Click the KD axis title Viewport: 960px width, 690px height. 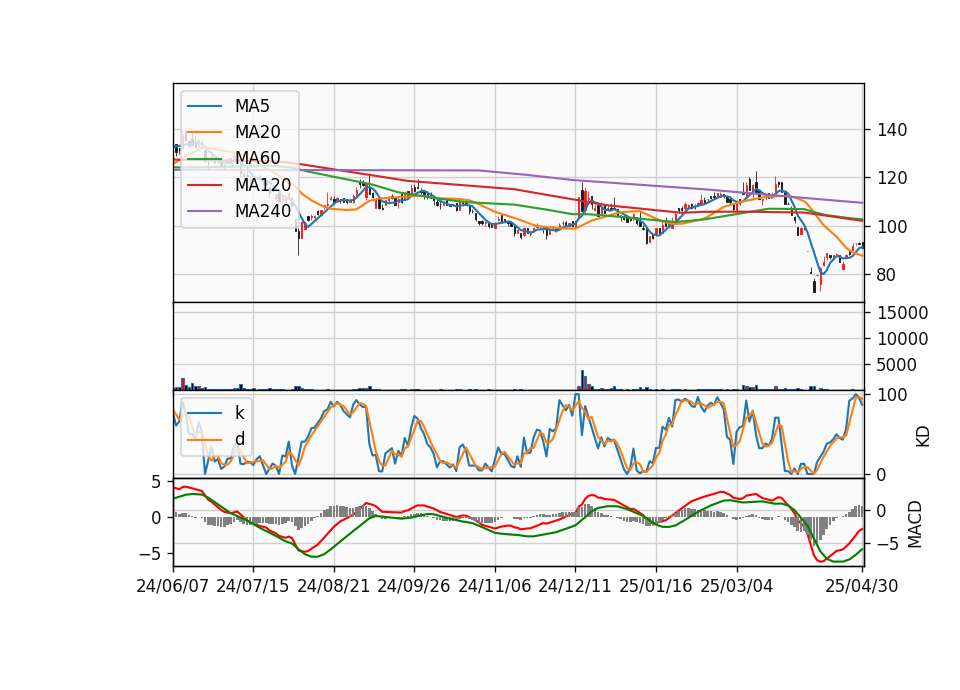point(923,437)
